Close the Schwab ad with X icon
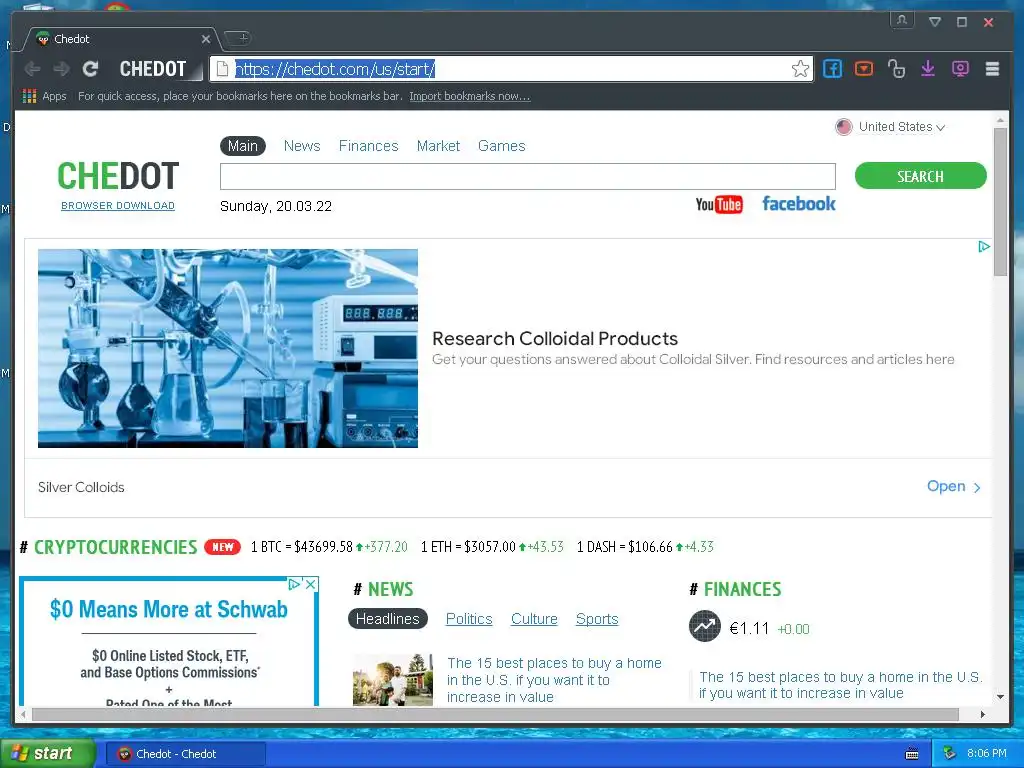This screenshot has width=1024, height=768. [311, 584]
